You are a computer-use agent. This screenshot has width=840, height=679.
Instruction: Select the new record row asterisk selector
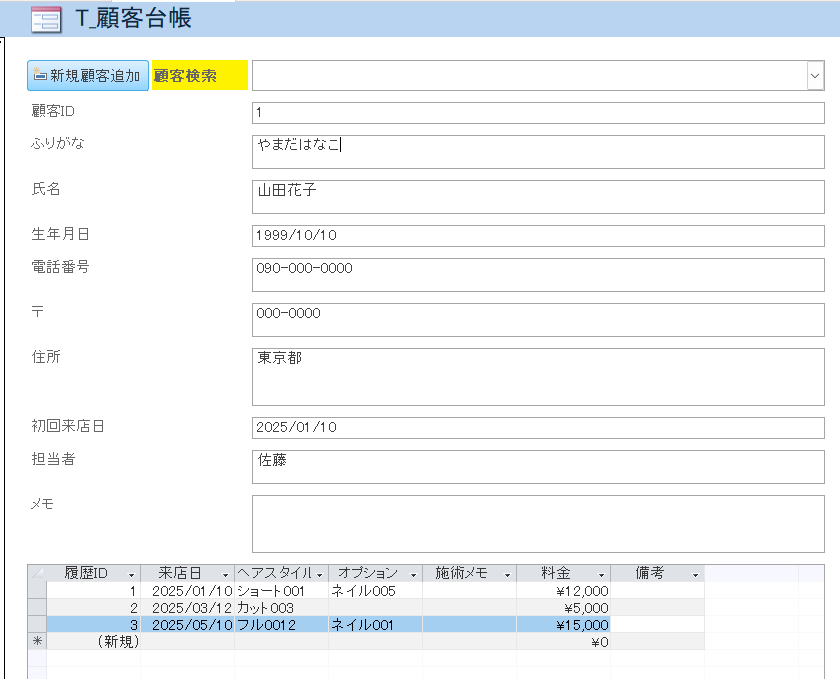pos(37,642)
